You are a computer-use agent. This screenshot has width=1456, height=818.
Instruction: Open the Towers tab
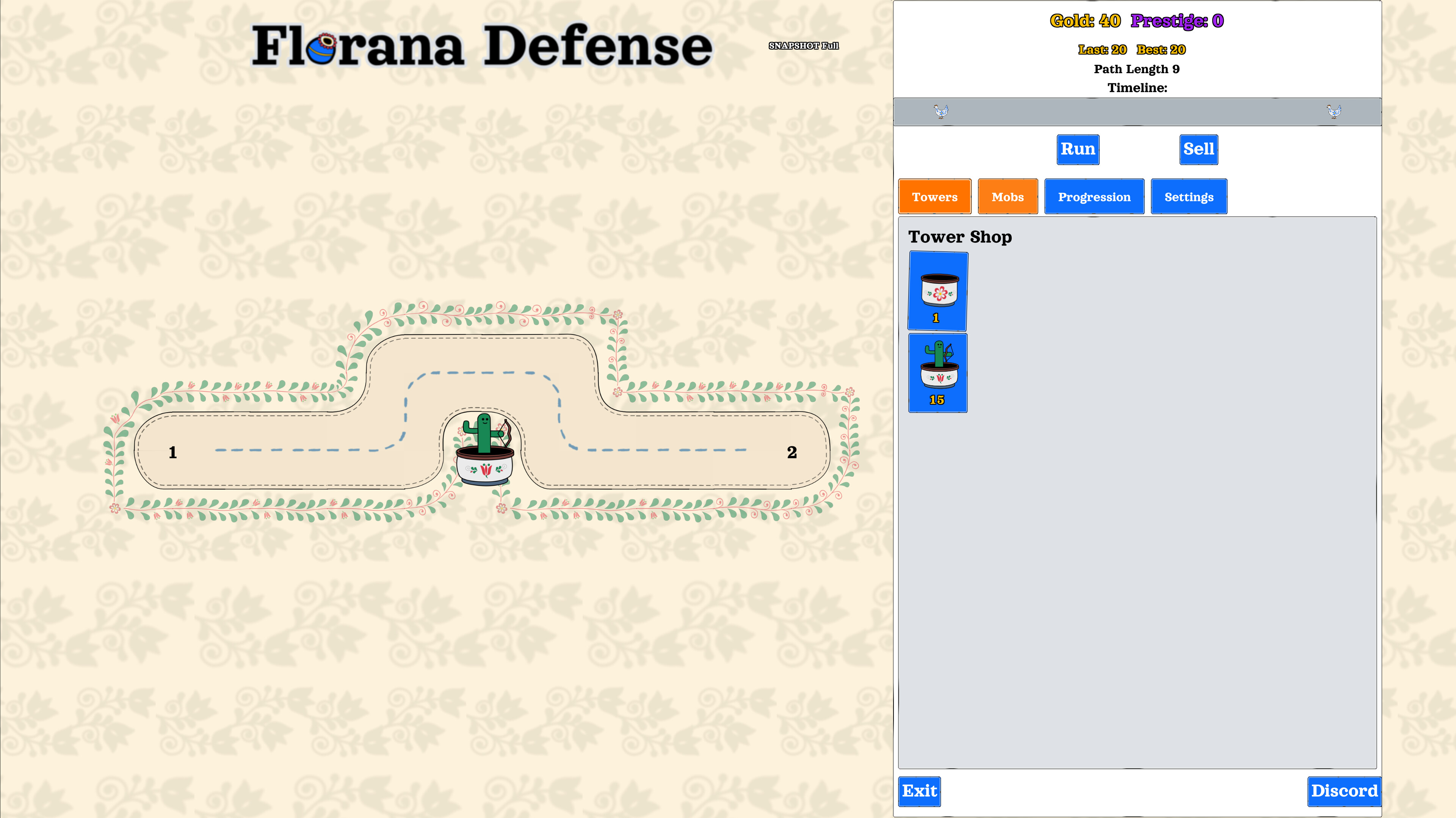935,197
